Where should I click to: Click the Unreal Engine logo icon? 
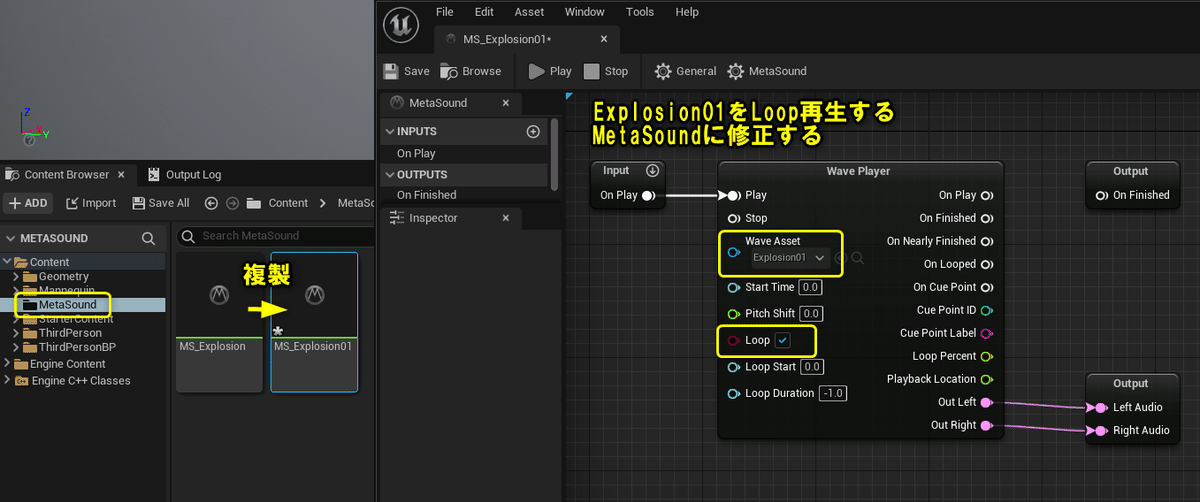[x=403, y=23]
